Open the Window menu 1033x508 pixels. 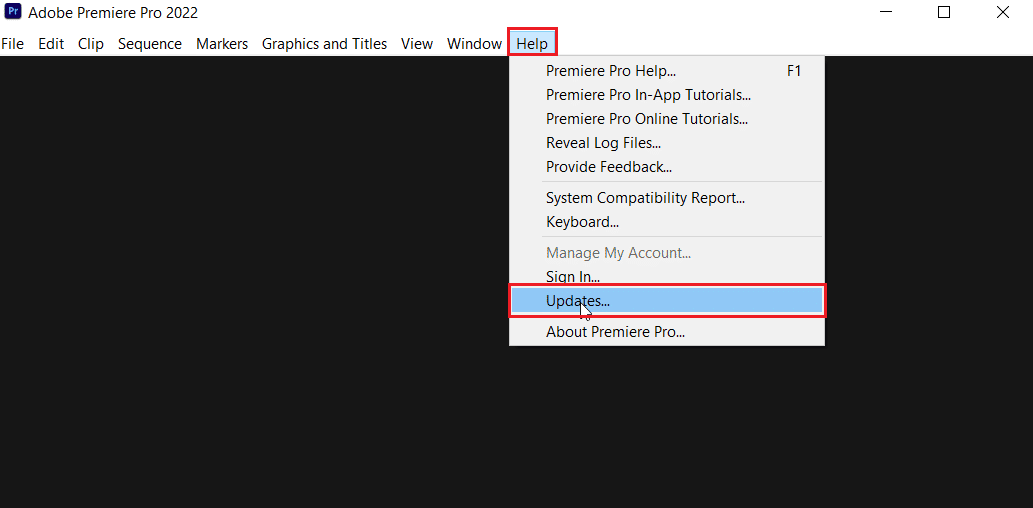[474, 44]
